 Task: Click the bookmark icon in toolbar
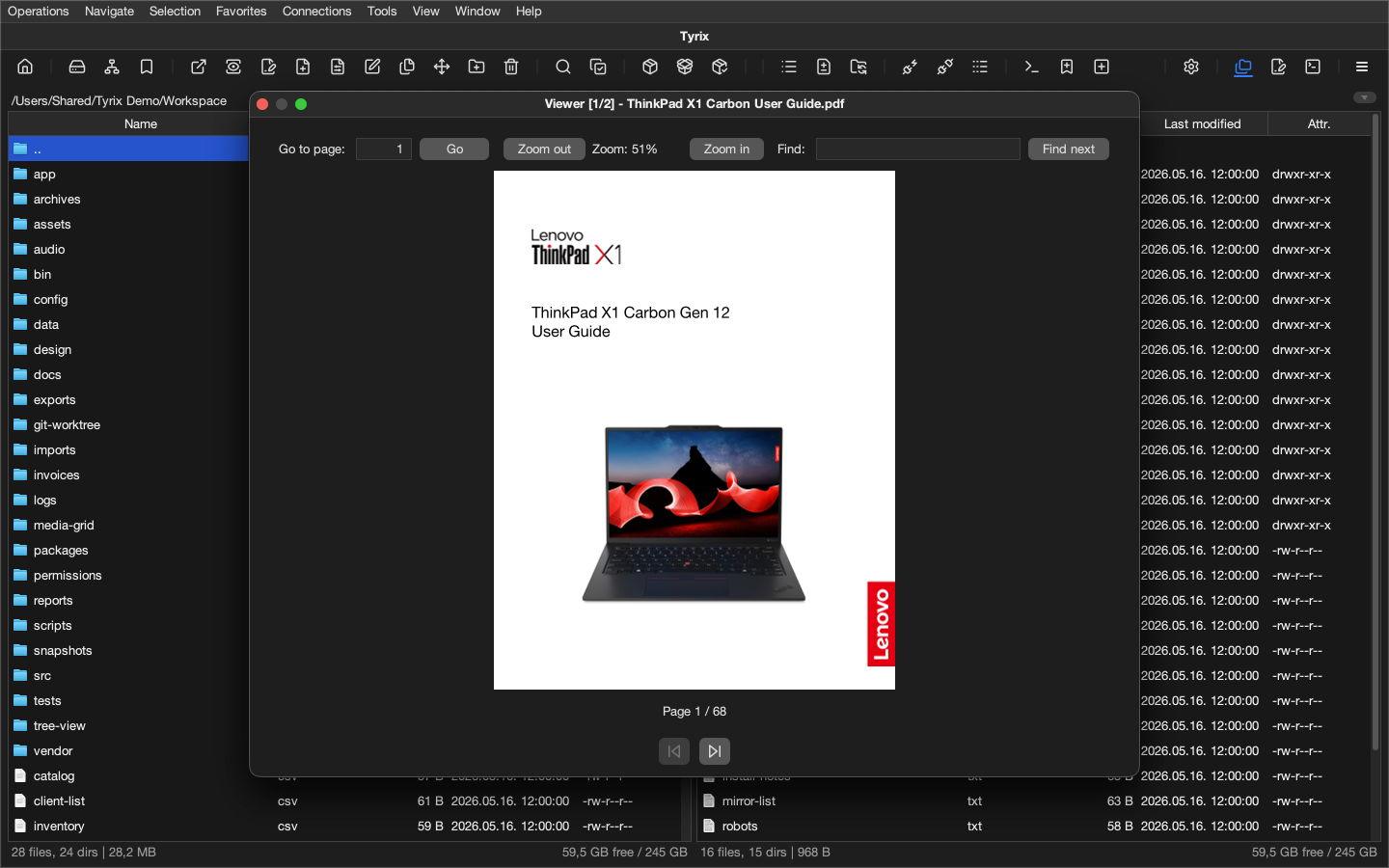coord(147,67)
